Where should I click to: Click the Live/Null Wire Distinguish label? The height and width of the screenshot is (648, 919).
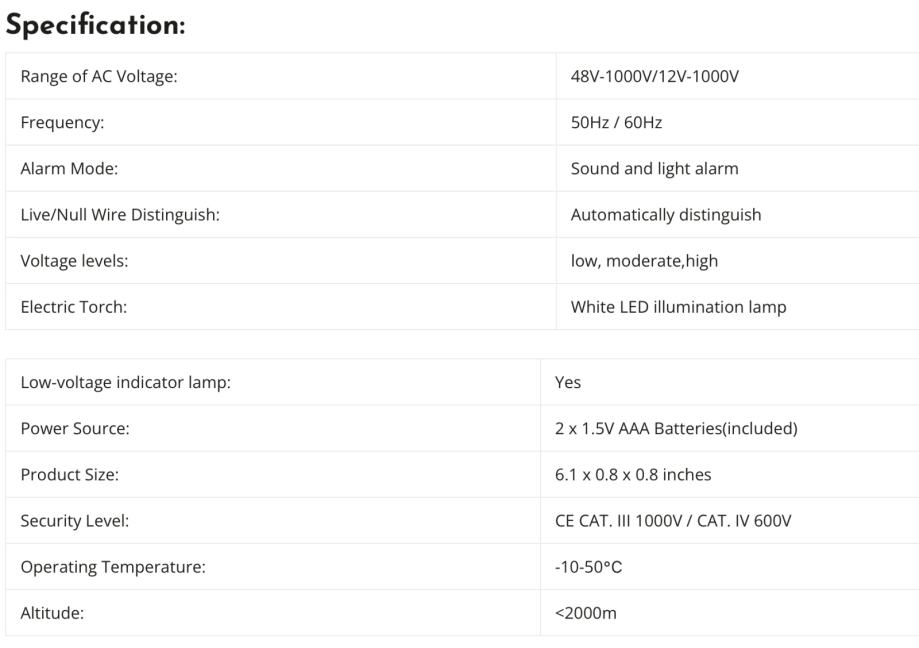point(120,214)
